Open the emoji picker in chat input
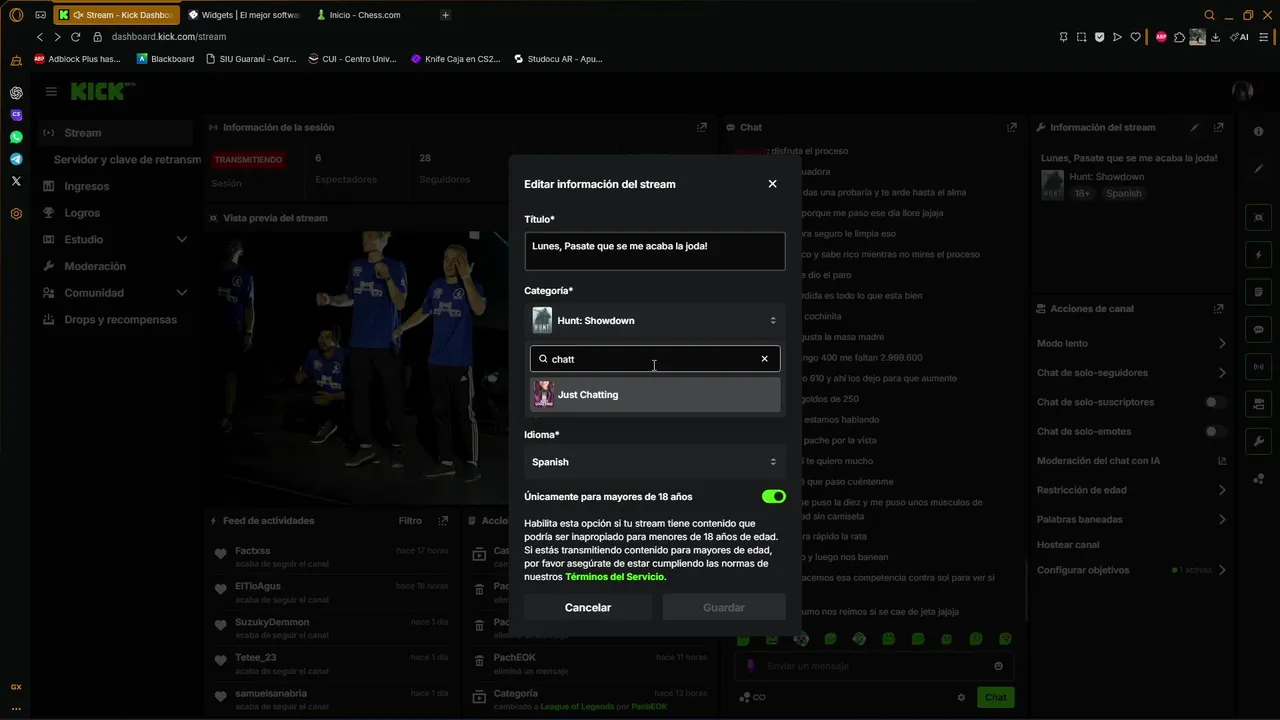This screenshot has width=1280, height=720. coord(998,666)
